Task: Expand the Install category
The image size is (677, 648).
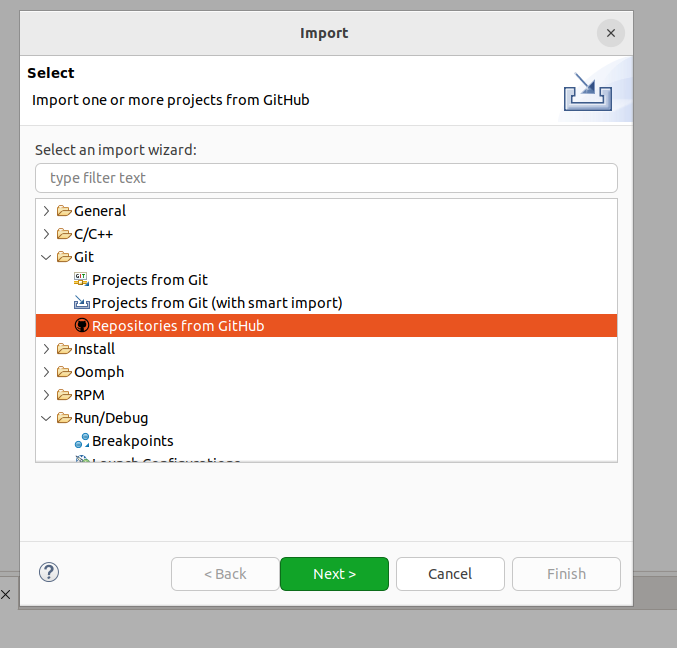Action: [46, 349]
